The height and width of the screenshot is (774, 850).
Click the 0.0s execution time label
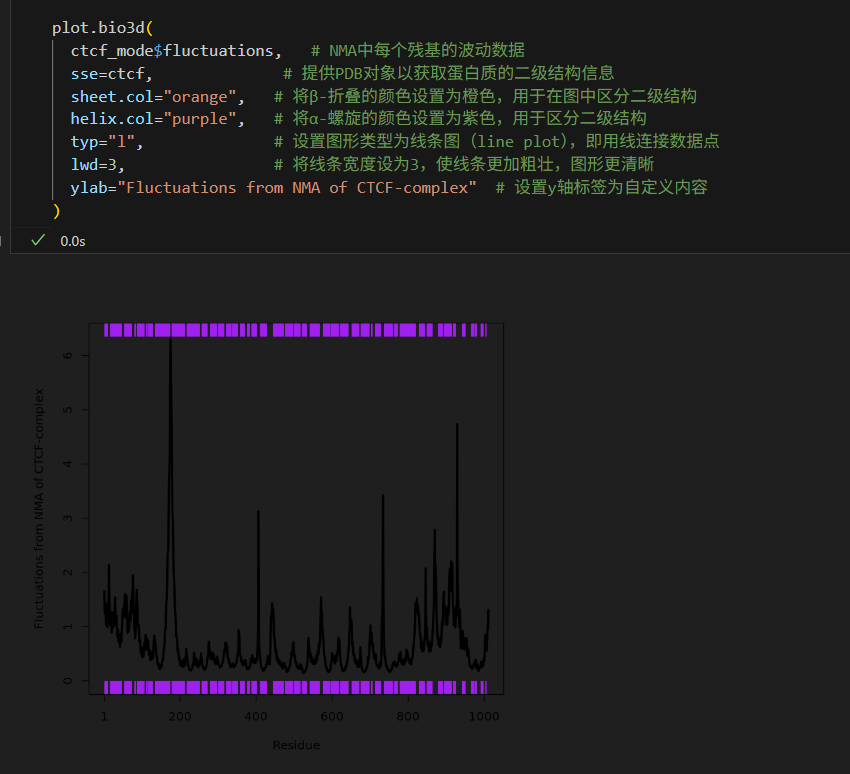tap(73, 241)
